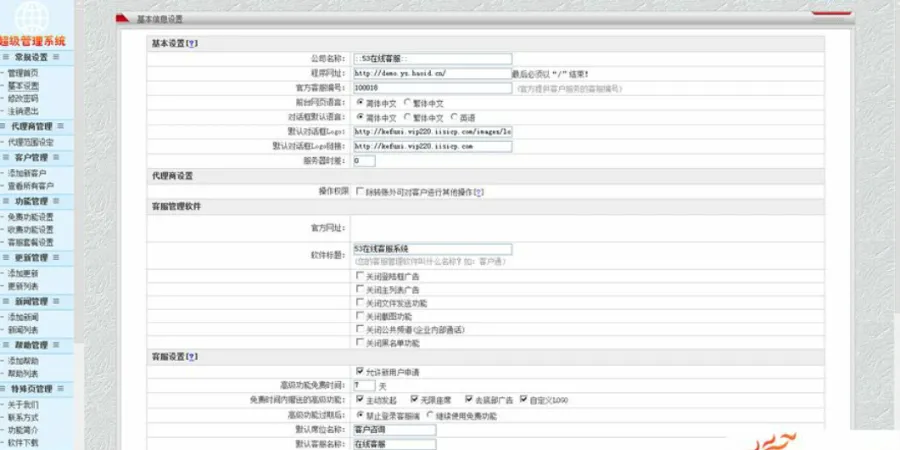900x450 pixels.
Task: Select the 继续使用免费功能 radio option
Action: tap(430, 414)
